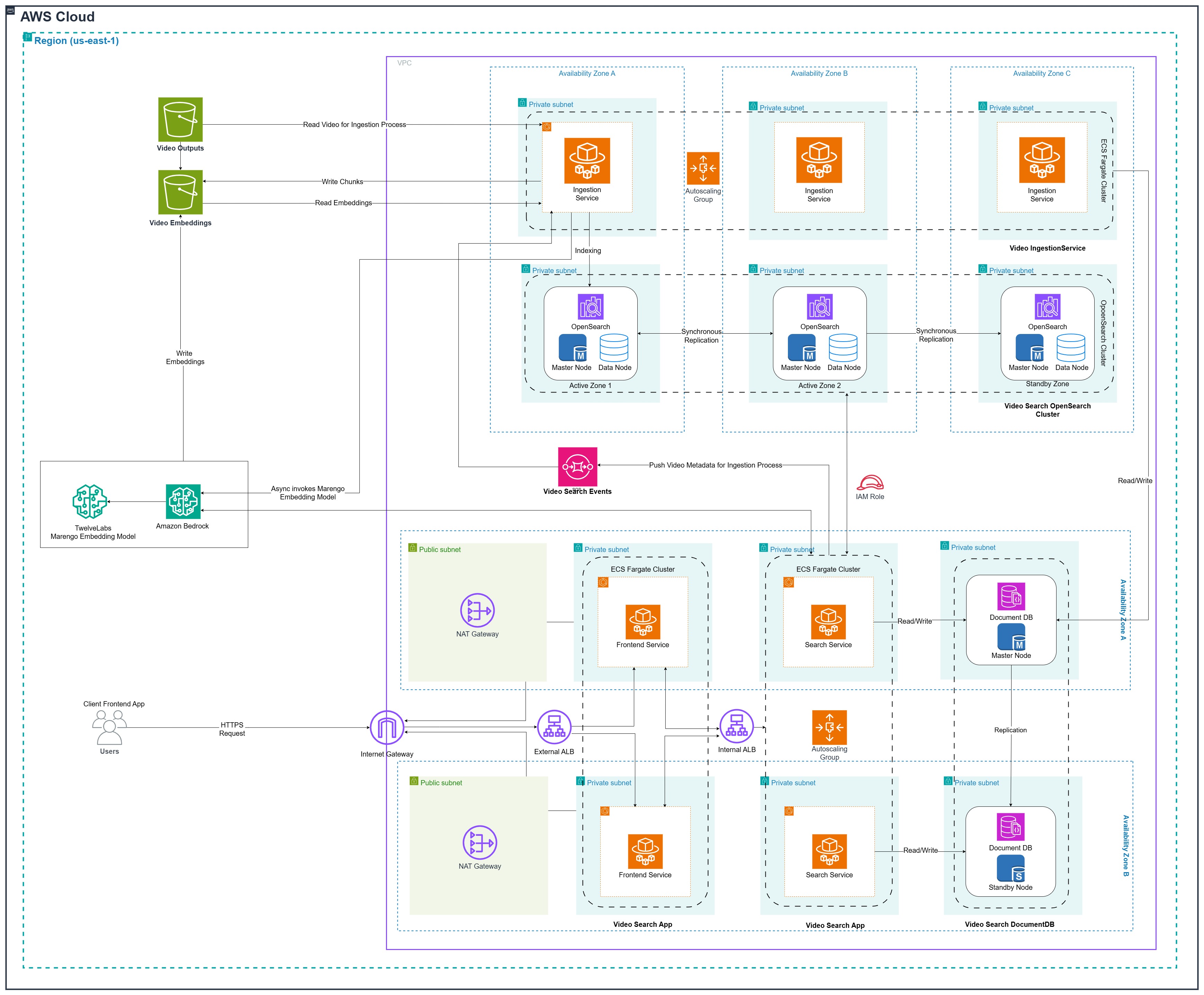Select 'Synchronous Replication' label between Active Zones 1 and 2
1204x995 pixels.
pyautogui.click(x=701, y=336)
